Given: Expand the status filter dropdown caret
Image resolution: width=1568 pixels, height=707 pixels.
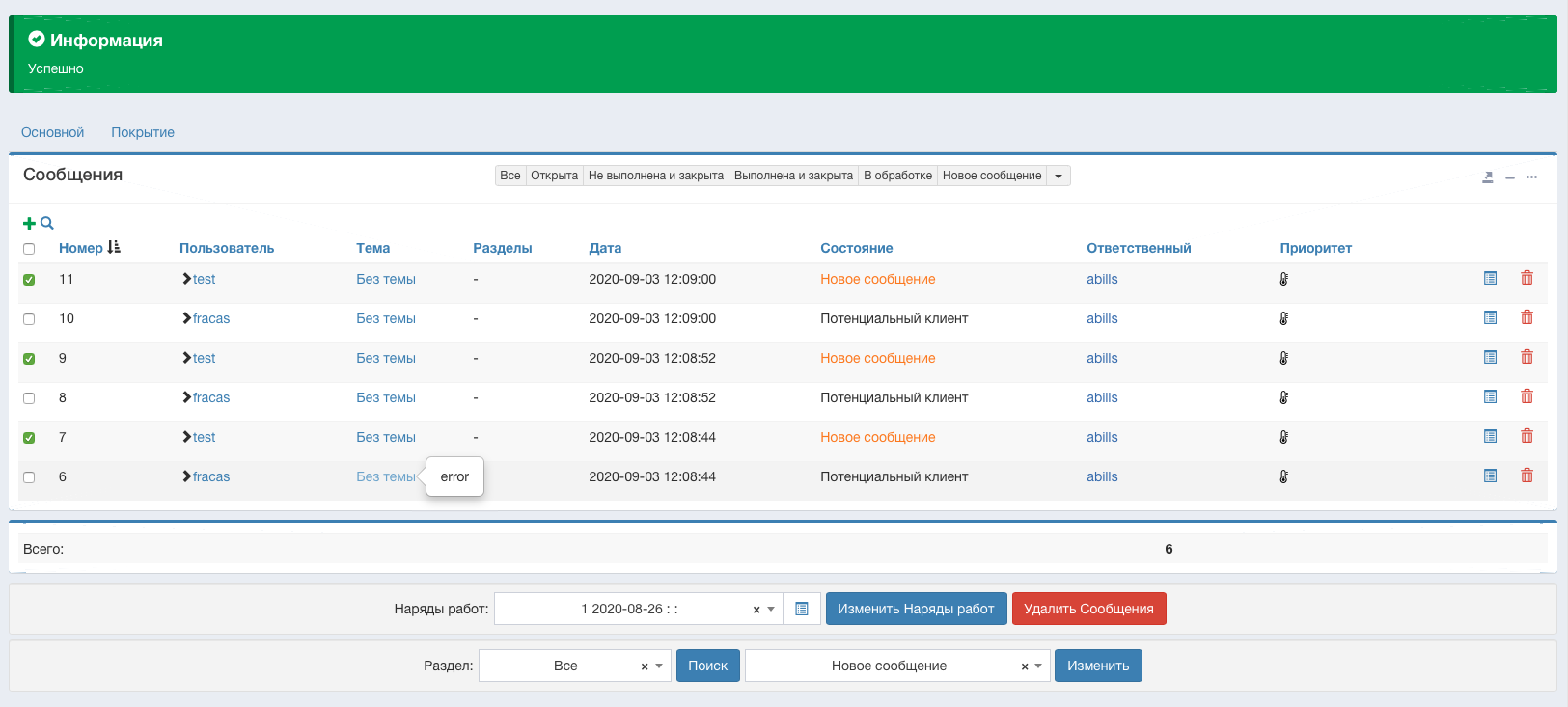Looking at the screenshot, I should point(1059,176).
